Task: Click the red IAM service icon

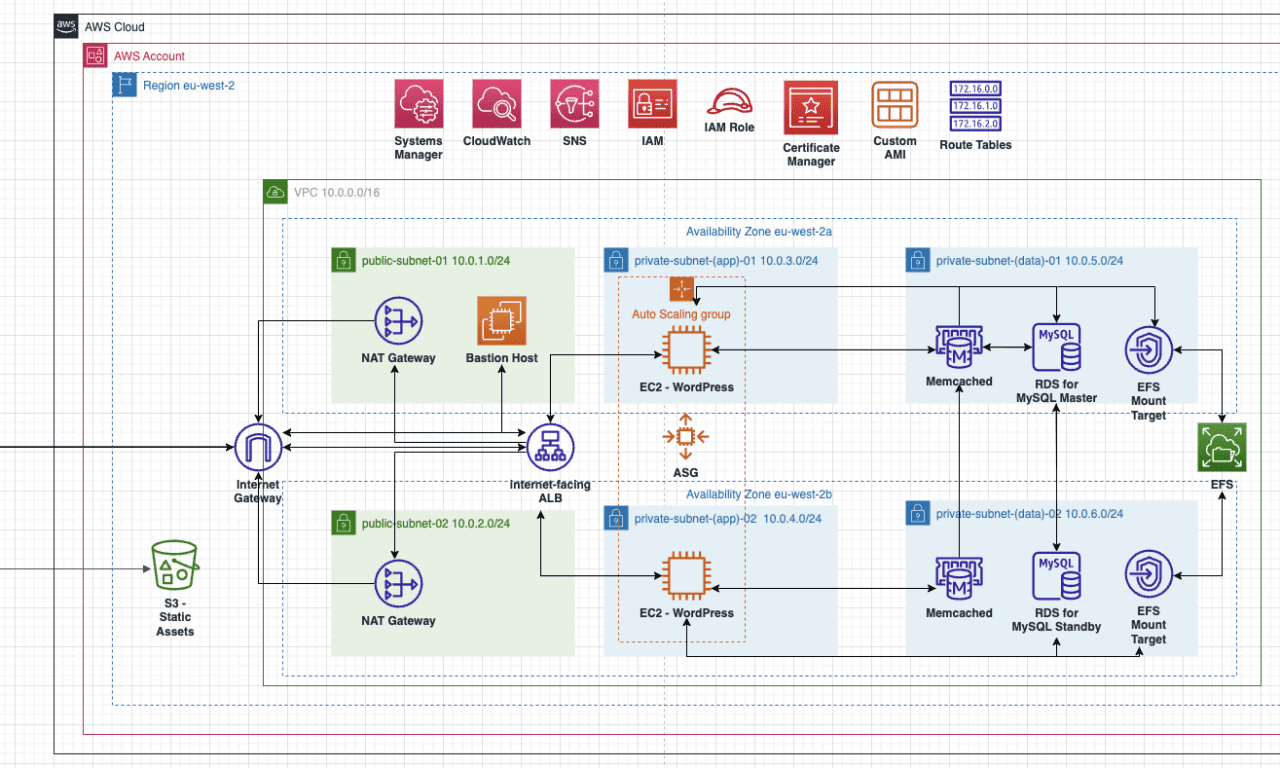Action: (652, 105)
